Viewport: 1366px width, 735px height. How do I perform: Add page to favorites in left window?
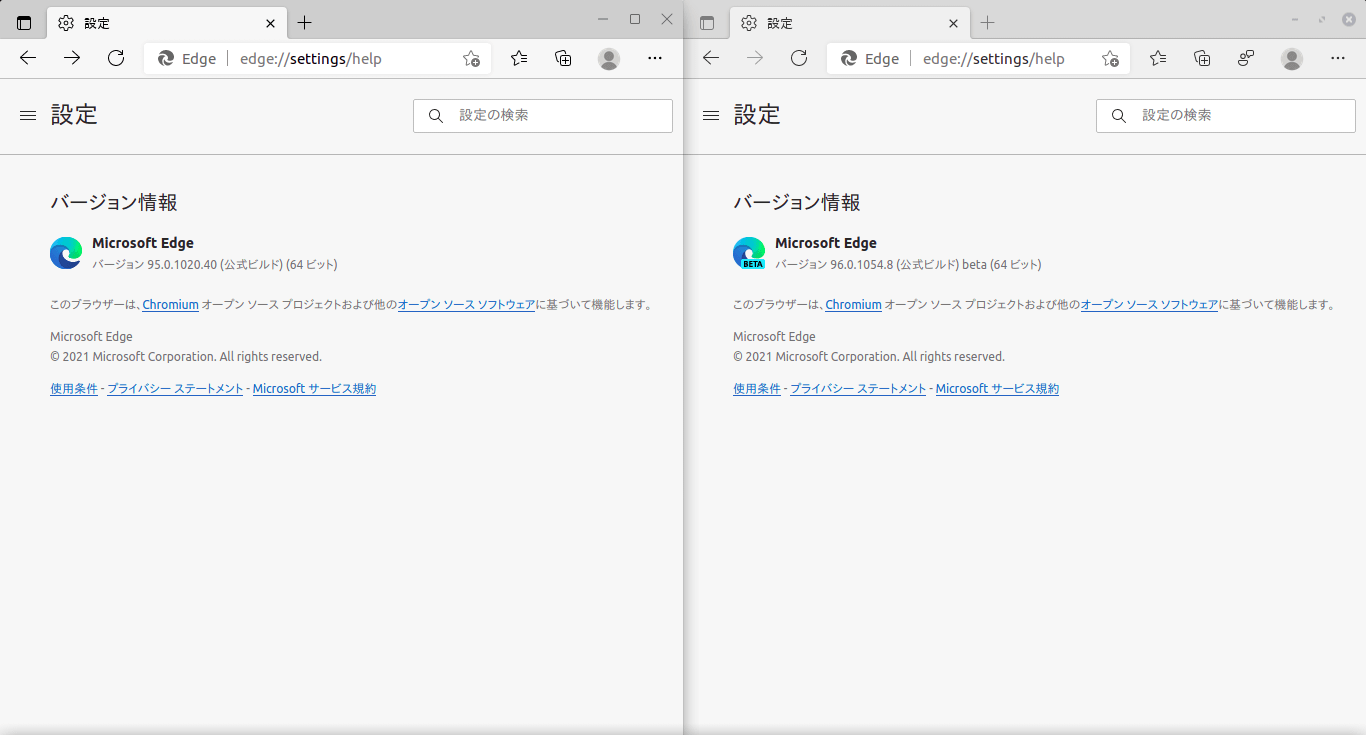(471, 59)
